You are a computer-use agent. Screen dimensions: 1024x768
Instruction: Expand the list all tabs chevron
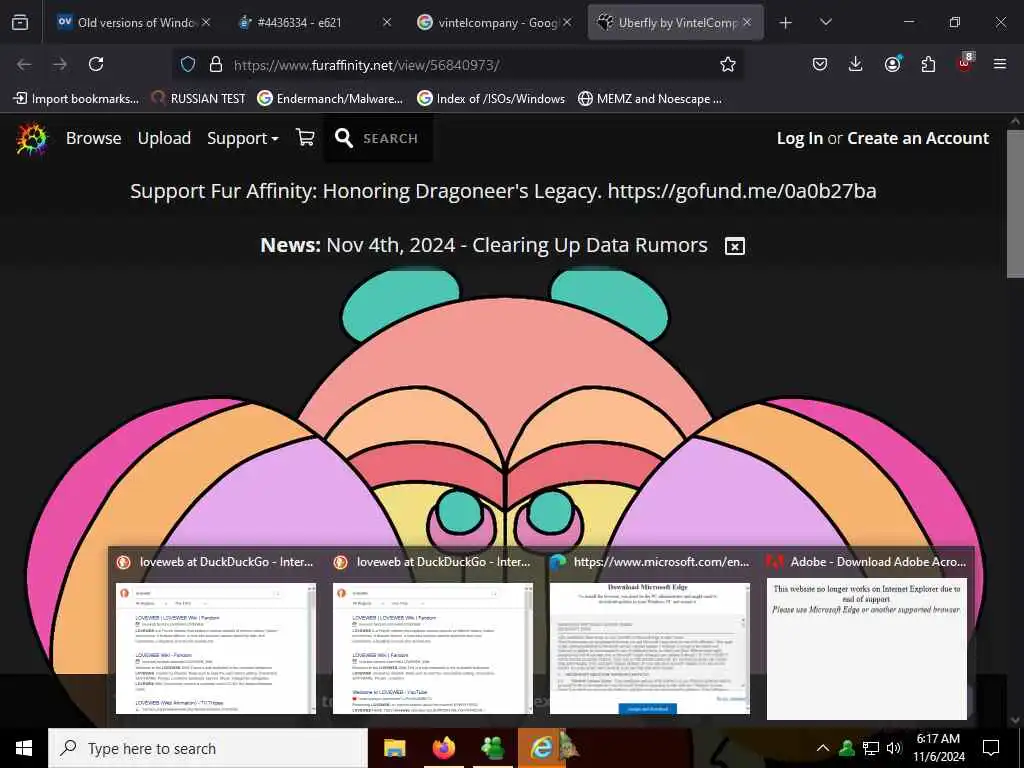pos(825,22)
